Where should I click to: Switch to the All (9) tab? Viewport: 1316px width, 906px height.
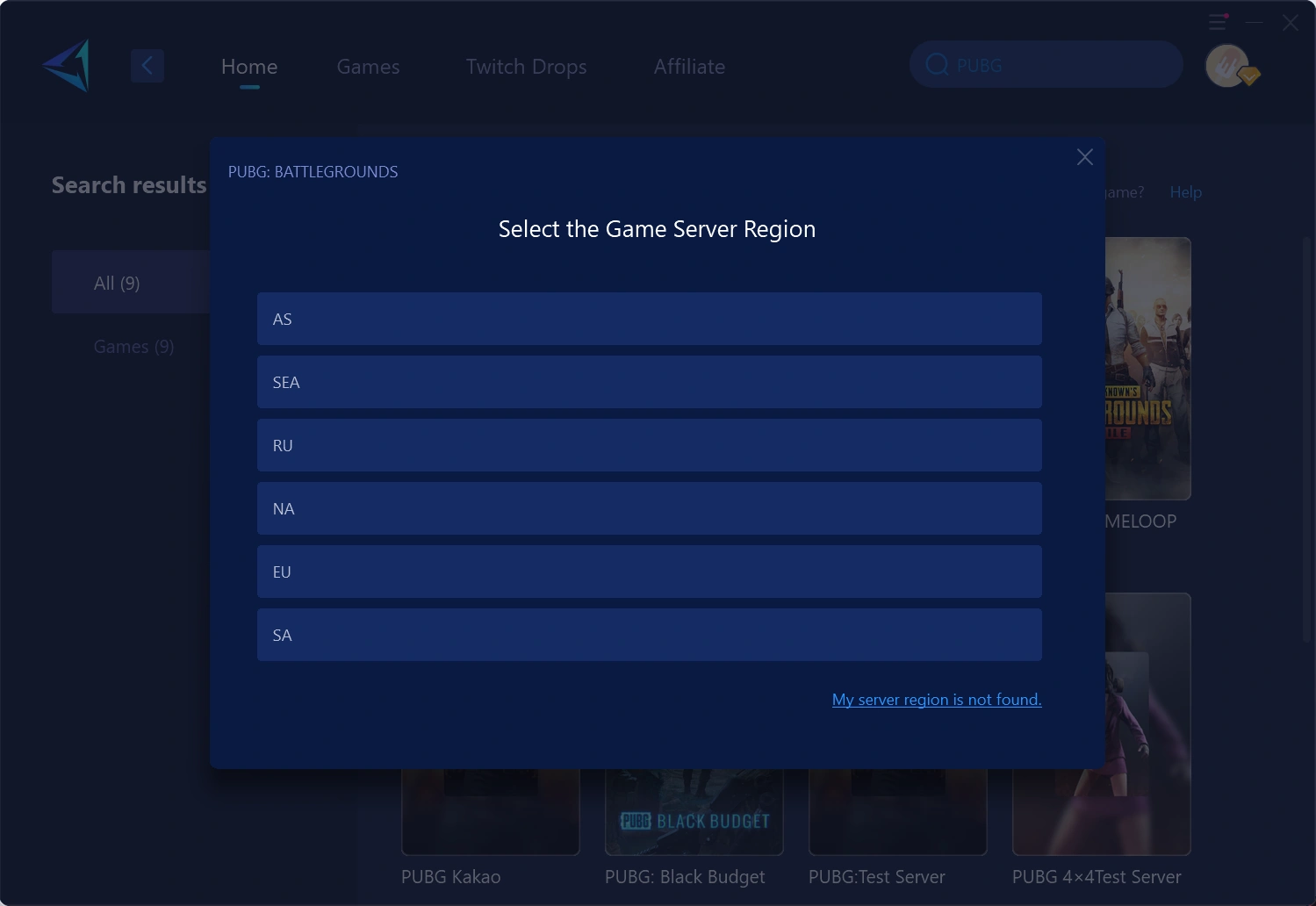click(x=117, y=282)
